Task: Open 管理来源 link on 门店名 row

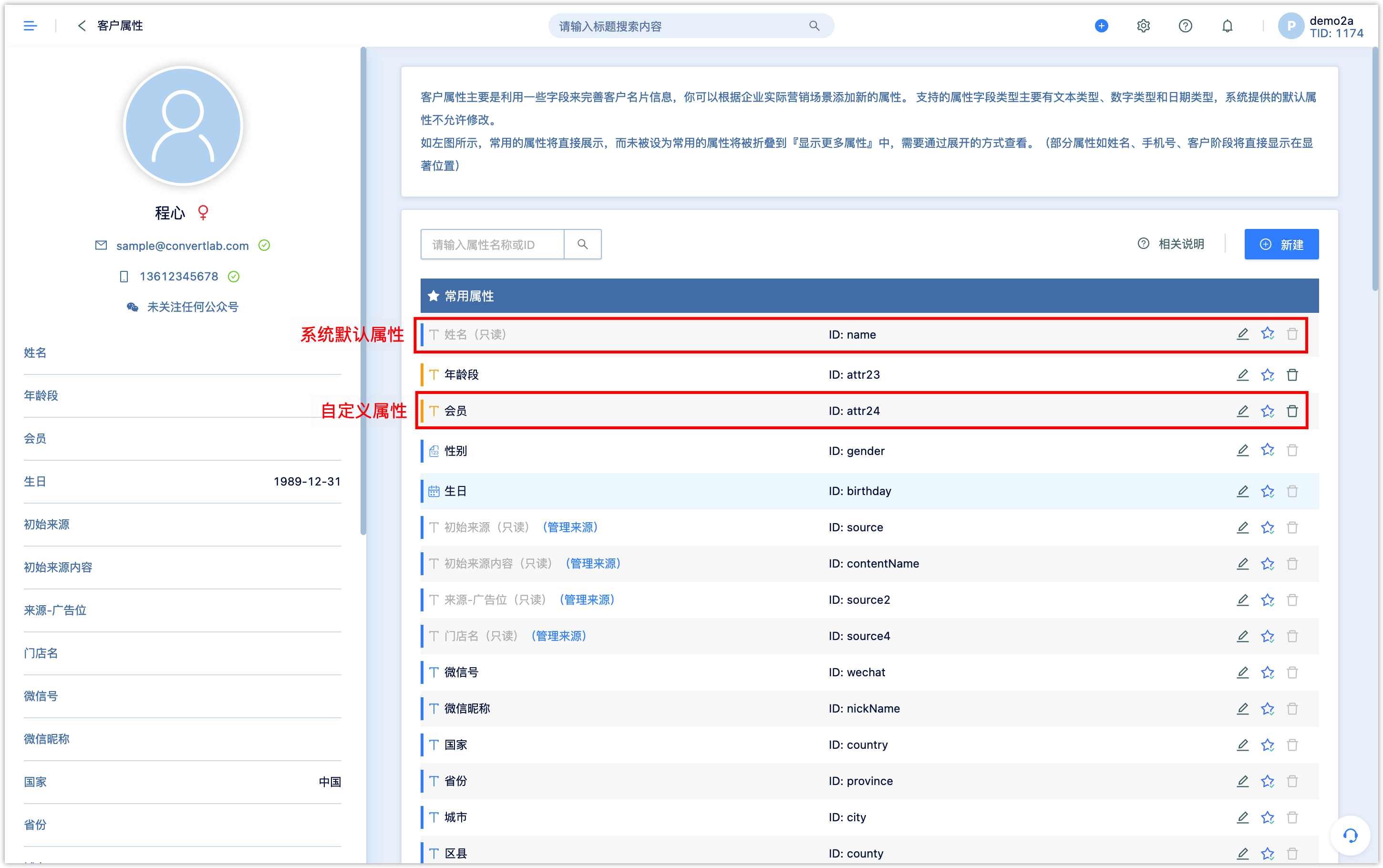Action: tap(558, 636)
